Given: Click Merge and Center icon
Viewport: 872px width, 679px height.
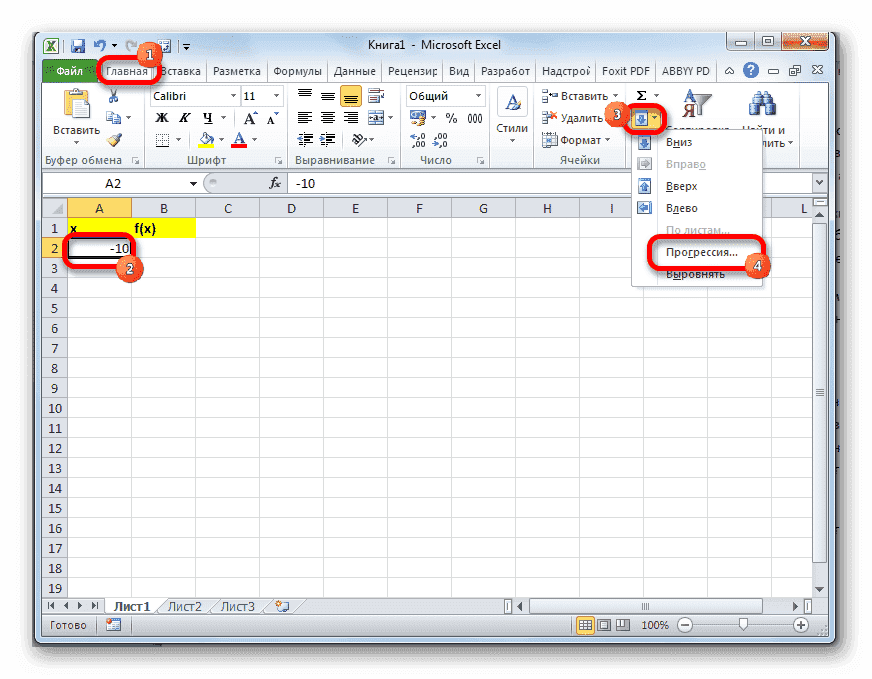Looking at the screenshot, I should (x=376, y=118).
